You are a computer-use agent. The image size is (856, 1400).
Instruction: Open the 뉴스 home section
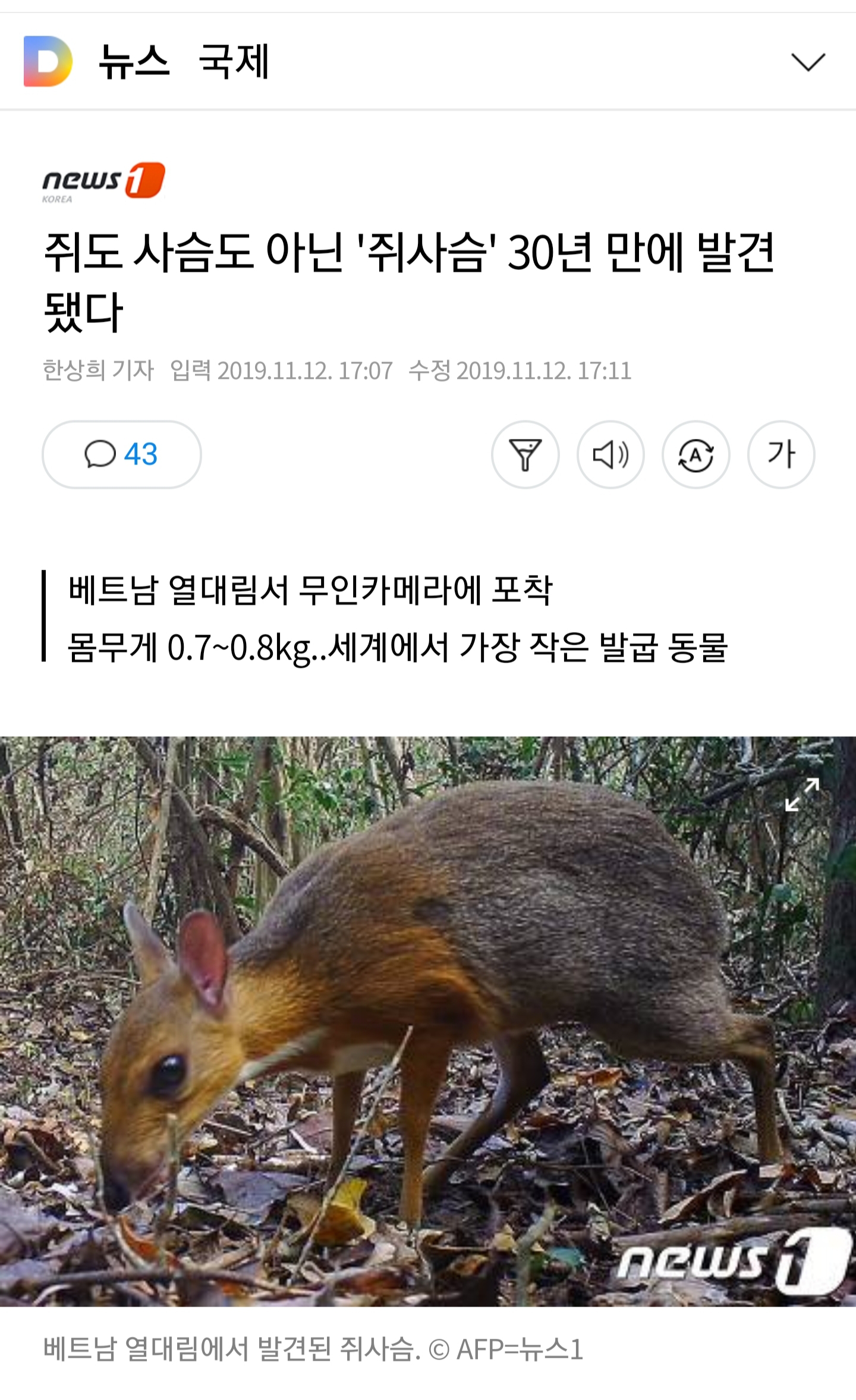pos(134,61)
